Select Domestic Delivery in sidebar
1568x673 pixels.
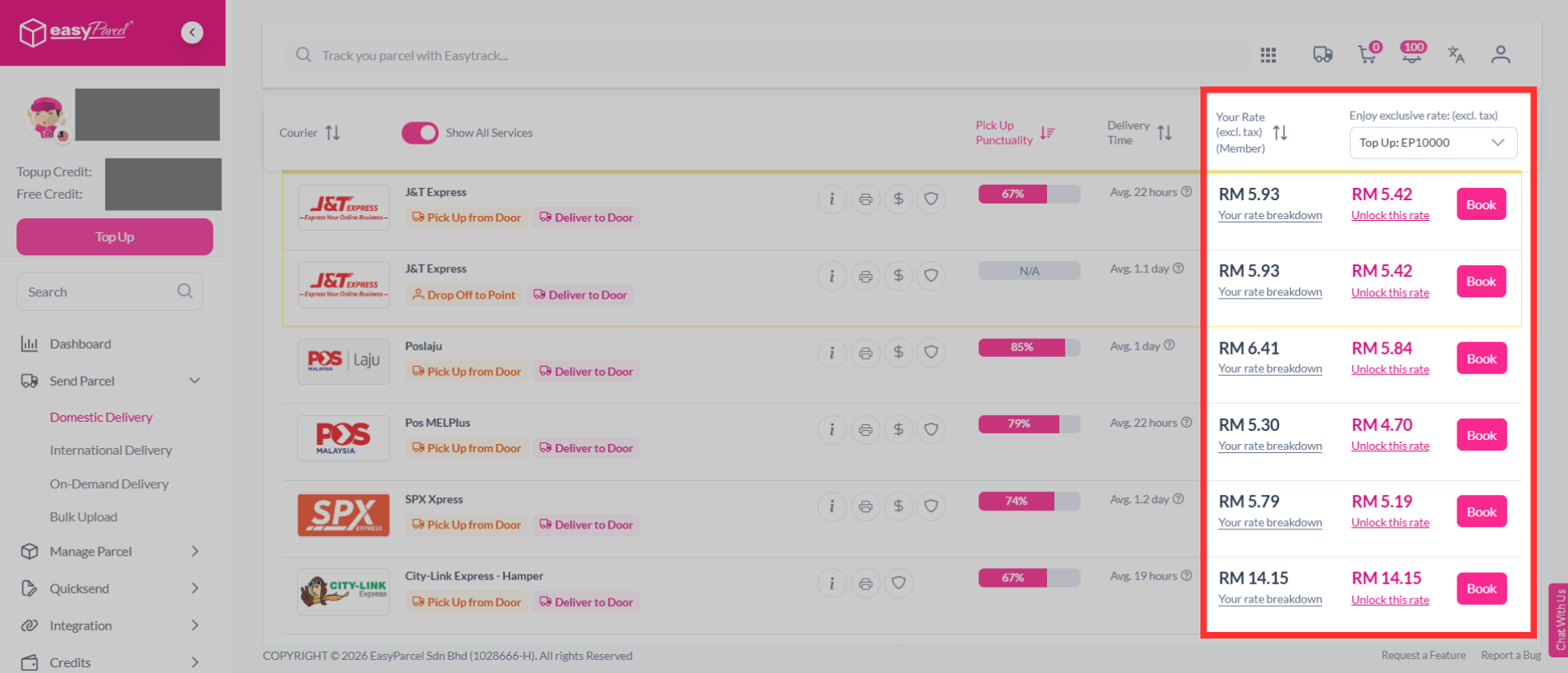(x=101, y=417)
